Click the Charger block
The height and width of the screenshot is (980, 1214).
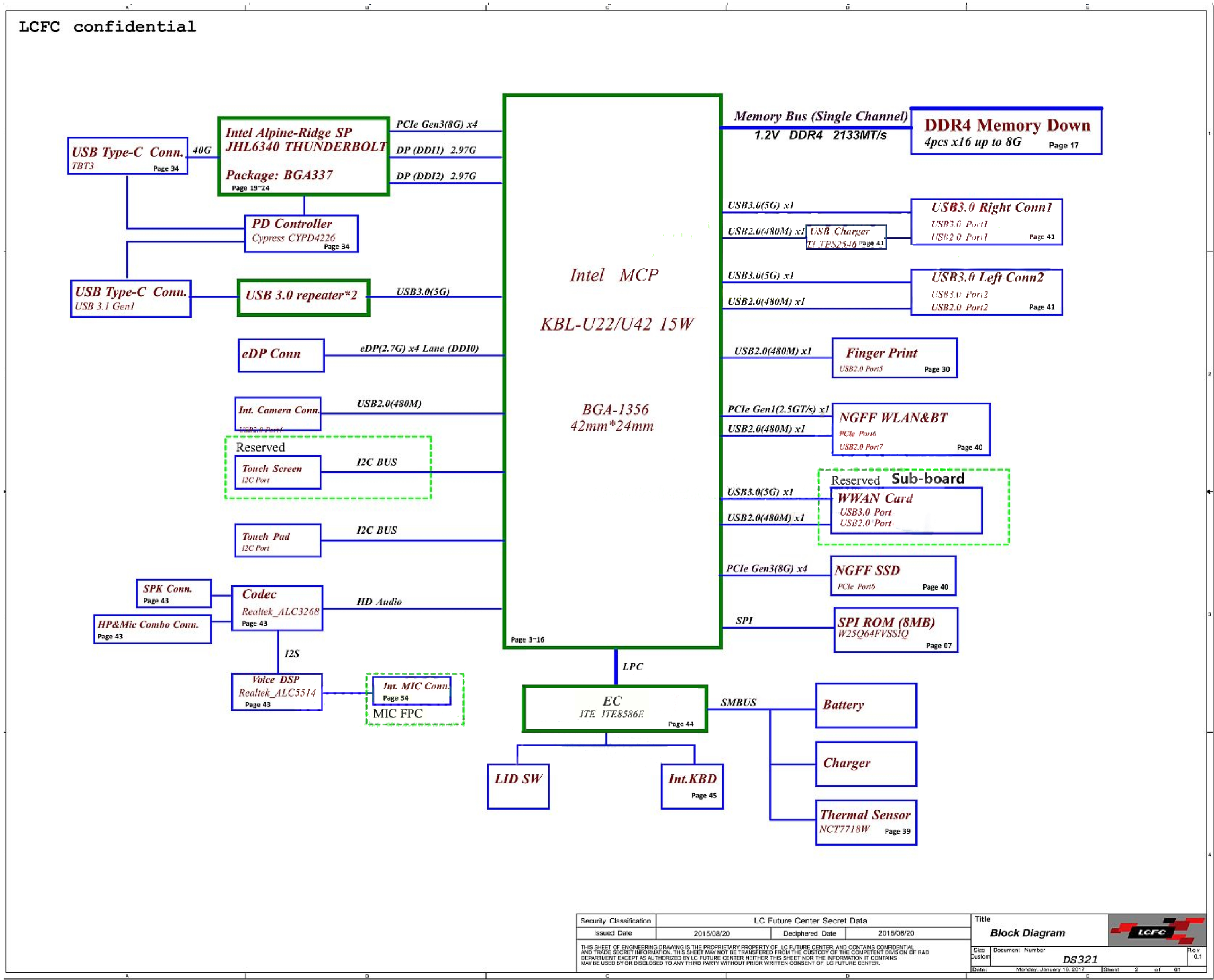[x=865, y=763]
